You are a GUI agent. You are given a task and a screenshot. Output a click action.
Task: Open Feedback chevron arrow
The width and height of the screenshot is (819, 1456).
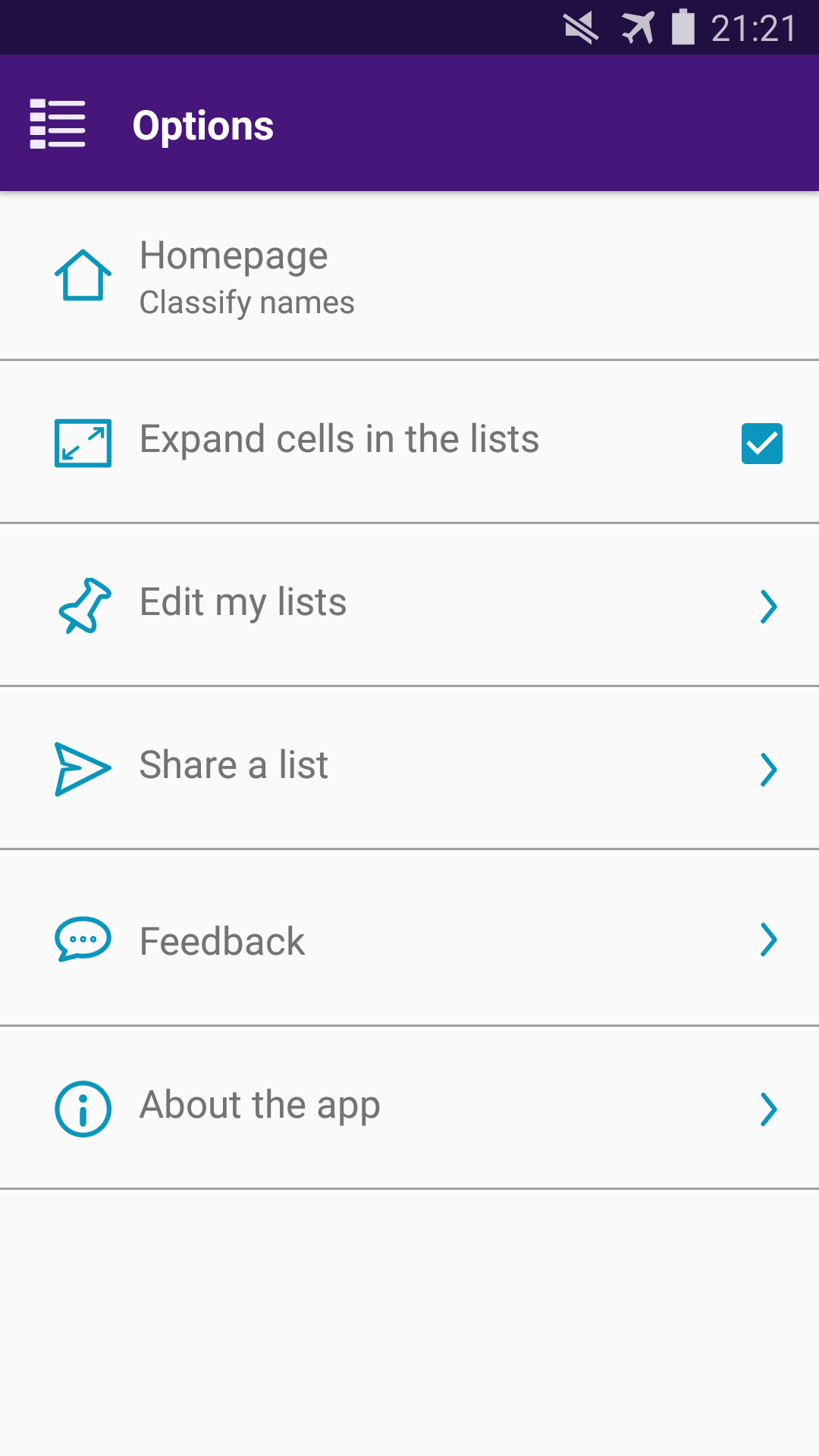point(768,940)
